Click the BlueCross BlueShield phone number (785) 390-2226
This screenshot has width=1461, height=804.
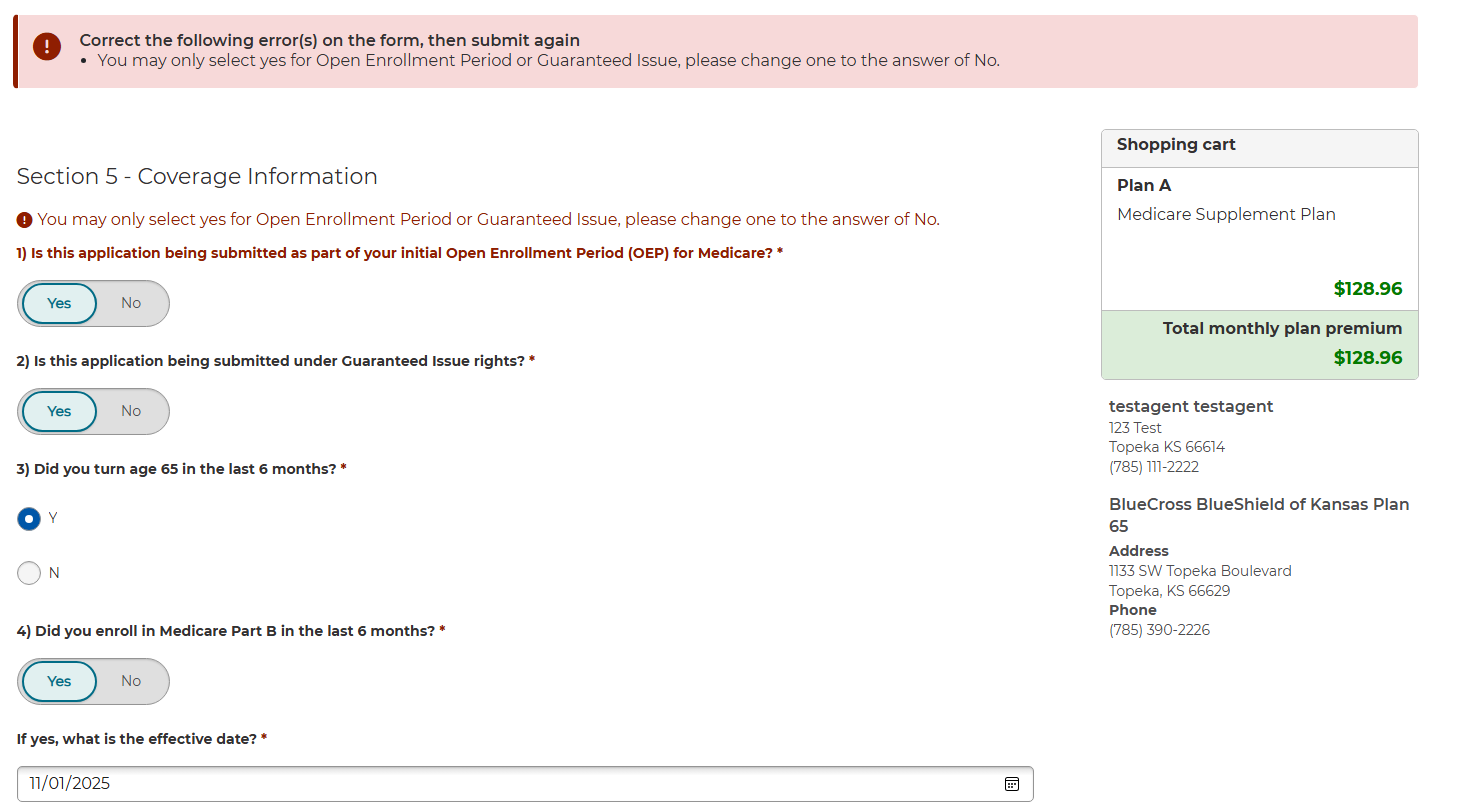[x=1159, y=630]
